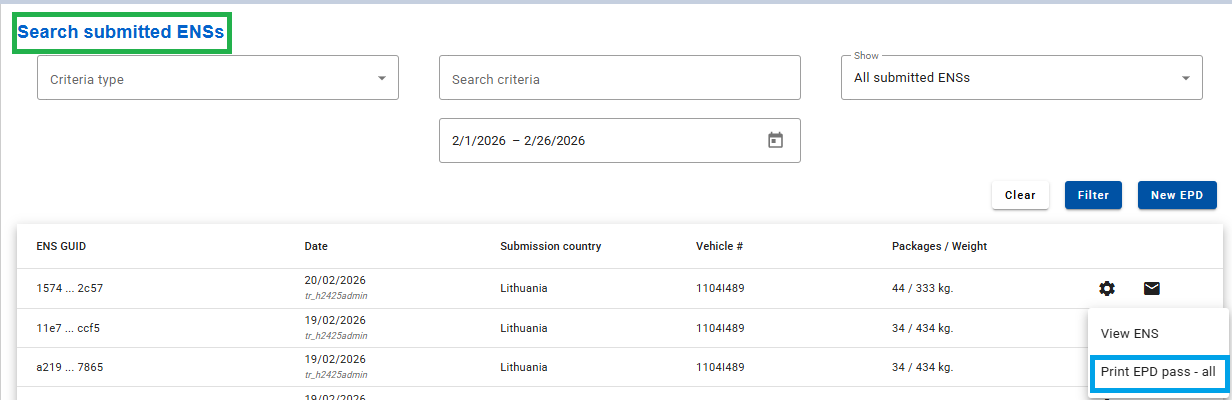Click the ENS GUID column header
This screenshot has width=1232, height=400.
[62, 247]
